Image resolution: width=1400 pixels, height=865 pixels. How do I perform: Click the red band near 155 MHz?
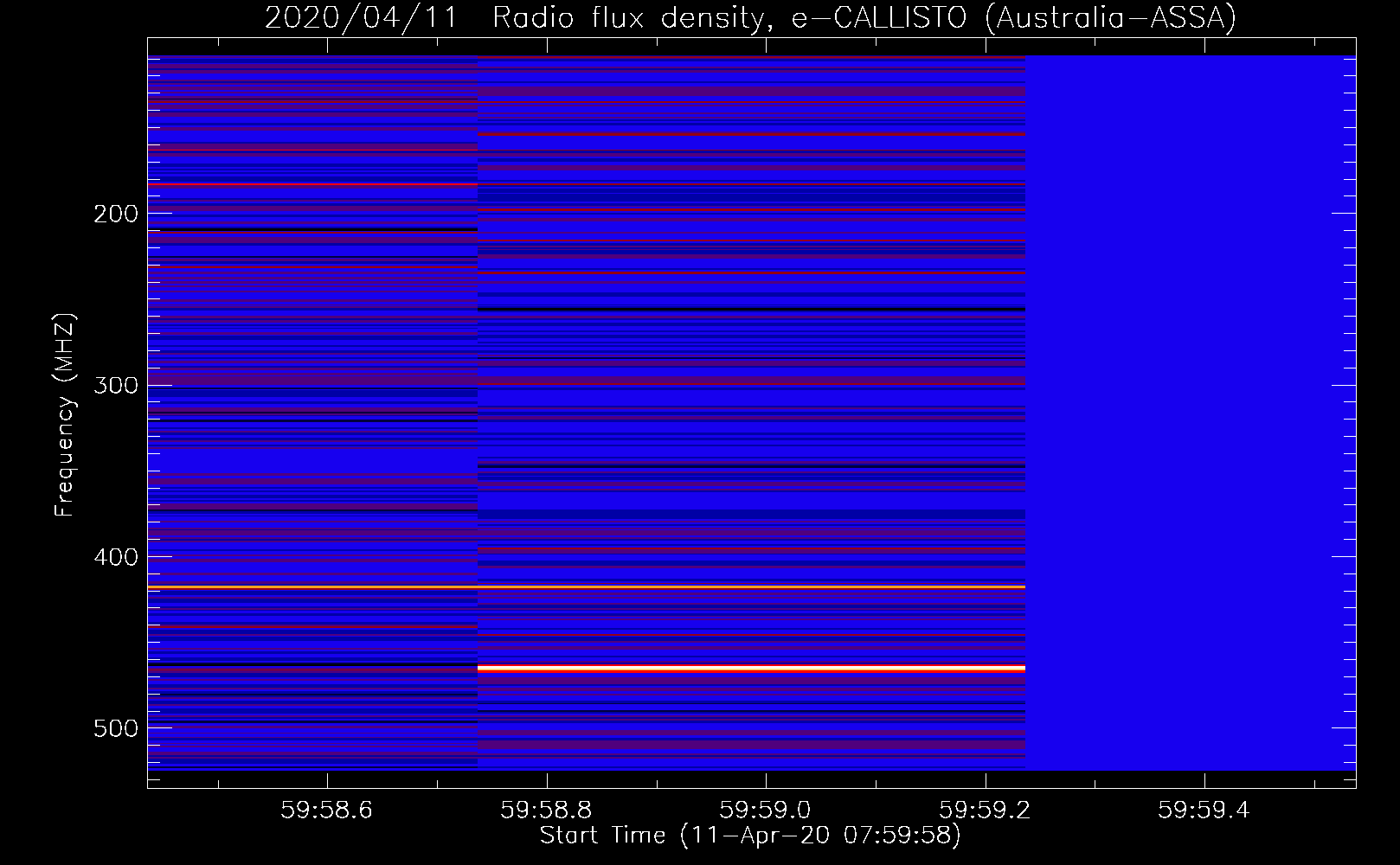(x=751, y=134)
